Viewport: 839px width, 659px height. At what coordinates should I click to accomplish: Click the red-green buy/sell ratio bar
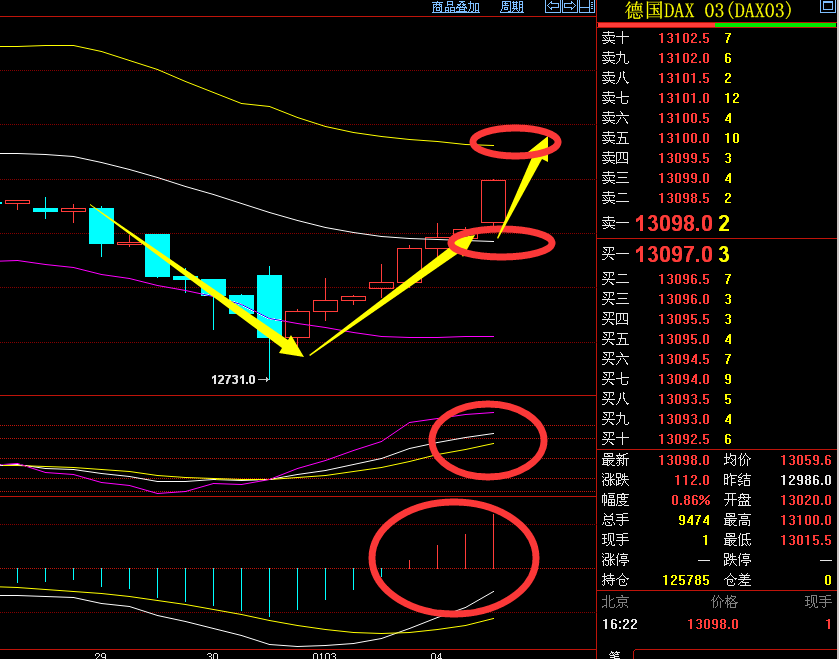click(716, 25)
